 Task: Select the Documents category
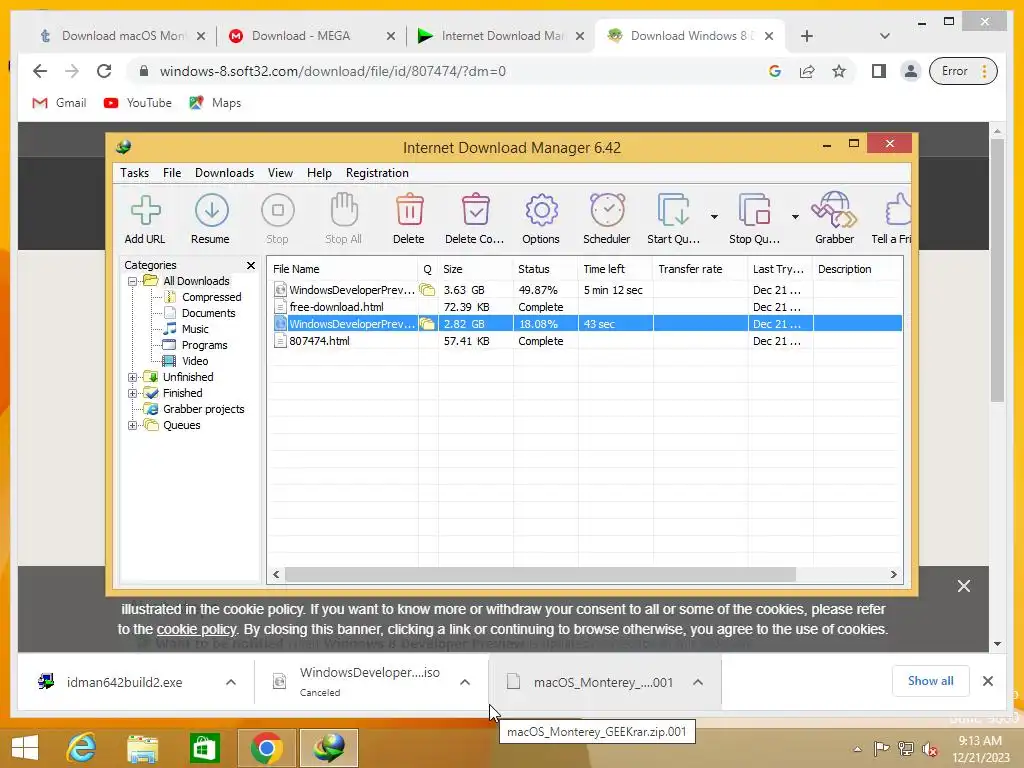(x=208, y=313)
